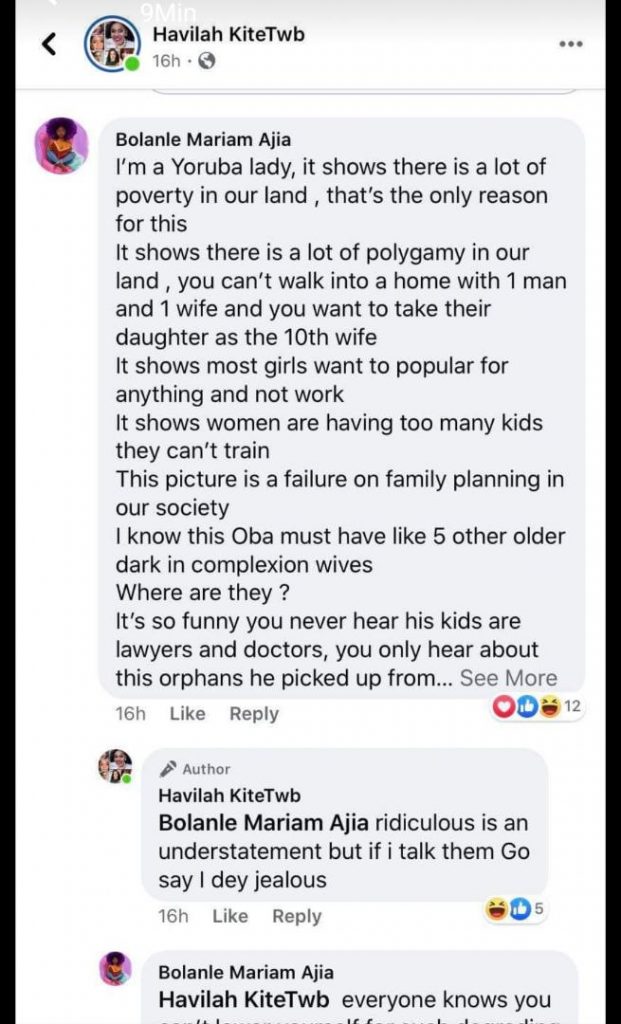Tap the globe public-privacy icon
Viewport: 621px width, 1024px height.
pyautogui.click(x=207, y=61)
